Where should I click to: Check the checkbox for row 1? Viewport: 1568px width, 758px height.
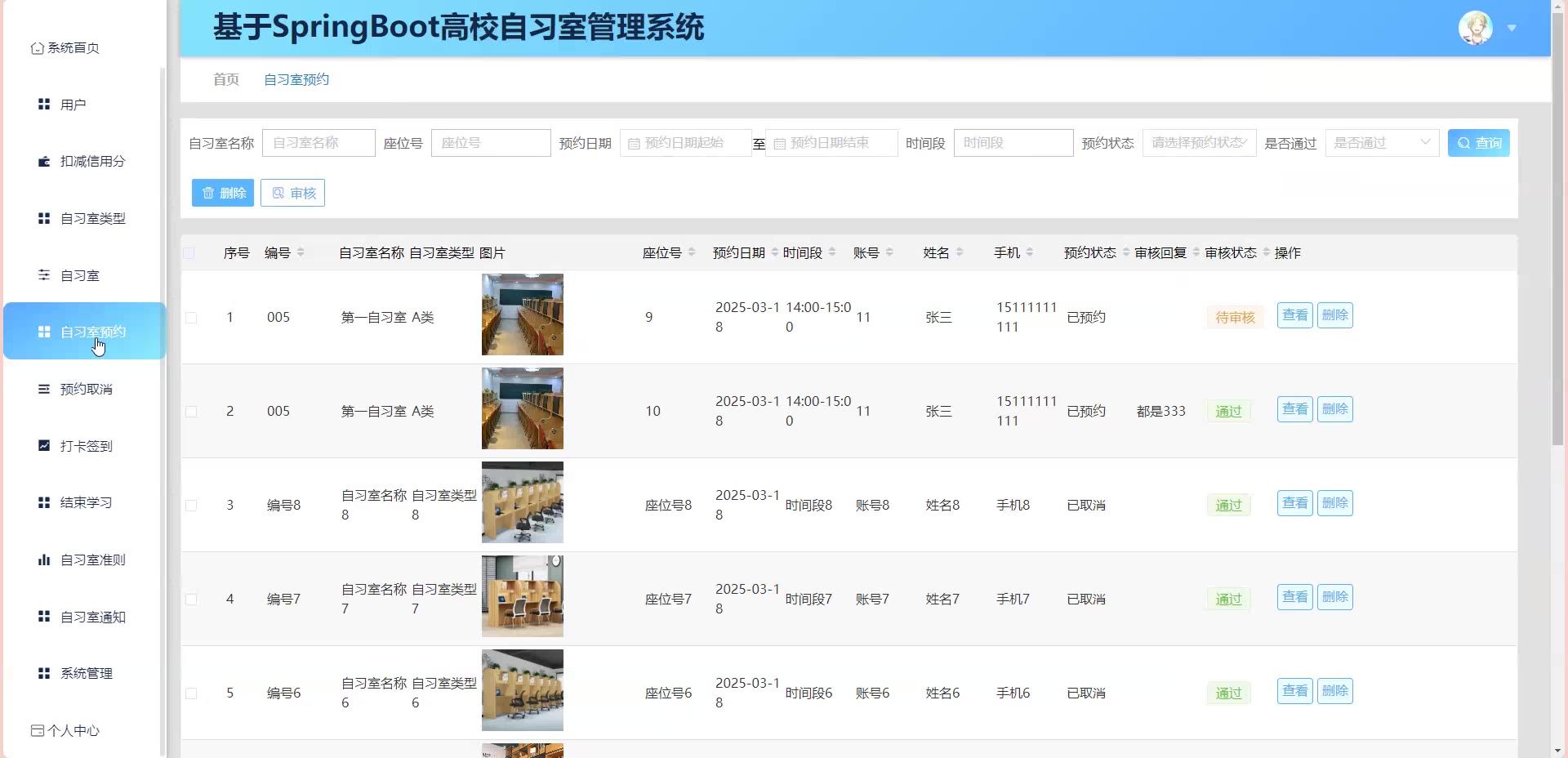coord(191,318)
